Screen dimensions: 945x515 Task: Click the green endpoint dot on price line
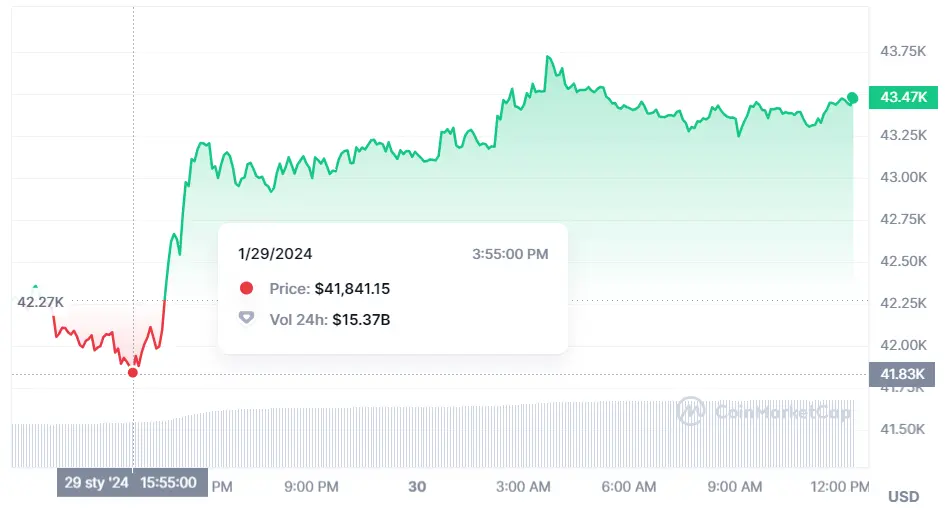coord(852,98)
